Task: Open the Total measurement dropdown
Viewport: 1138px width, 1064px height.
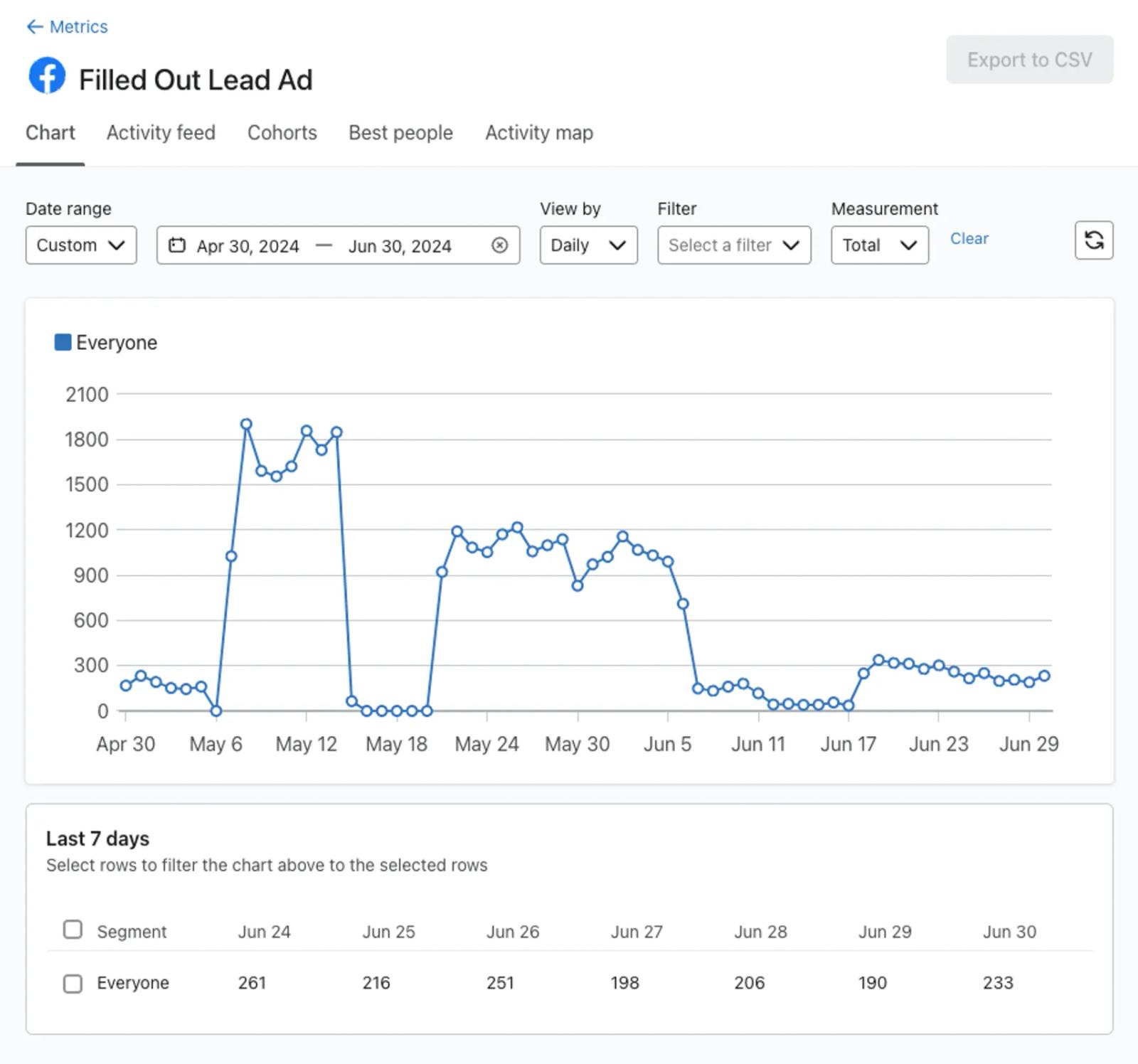Action: (x=880, y=245)
